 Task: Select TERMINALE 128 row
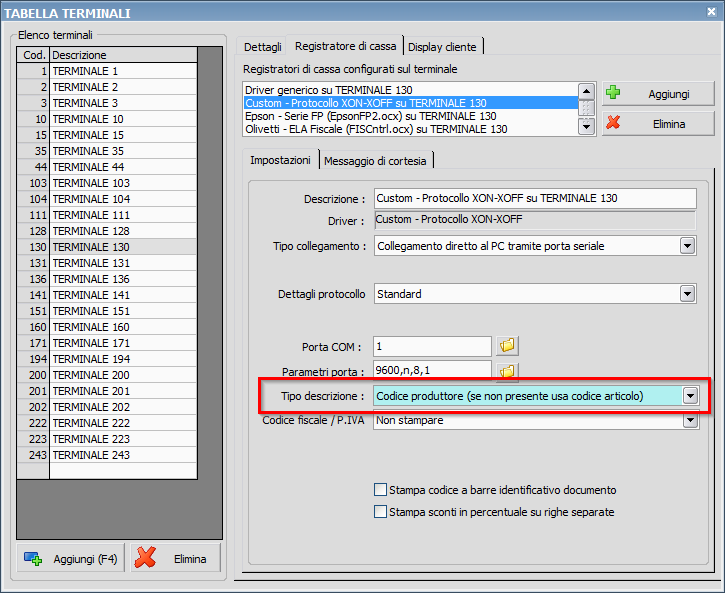107,231
